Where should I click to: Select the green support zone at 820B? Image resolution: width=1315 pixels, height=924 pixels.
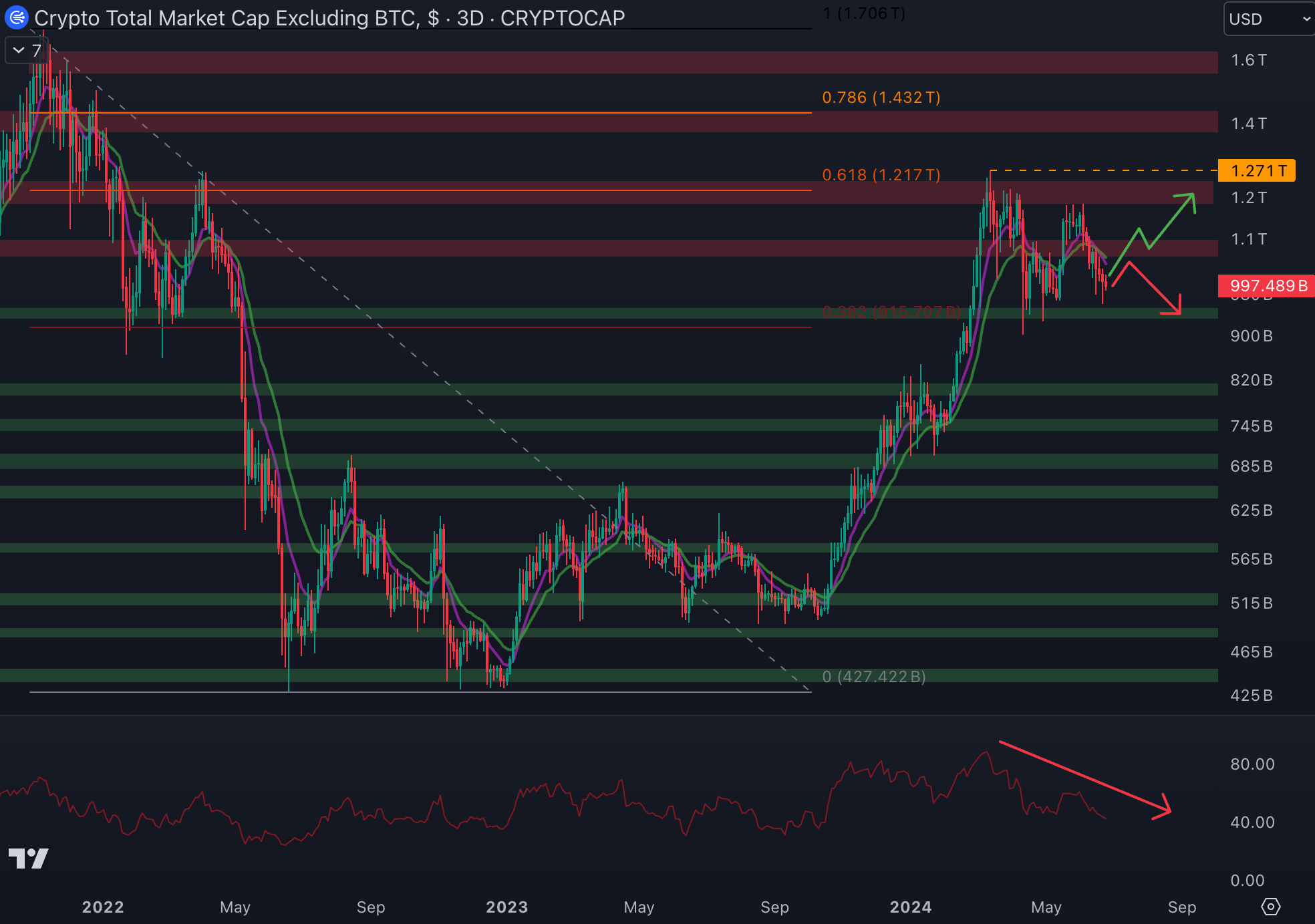pyautogui.click(x=601, y=389)
